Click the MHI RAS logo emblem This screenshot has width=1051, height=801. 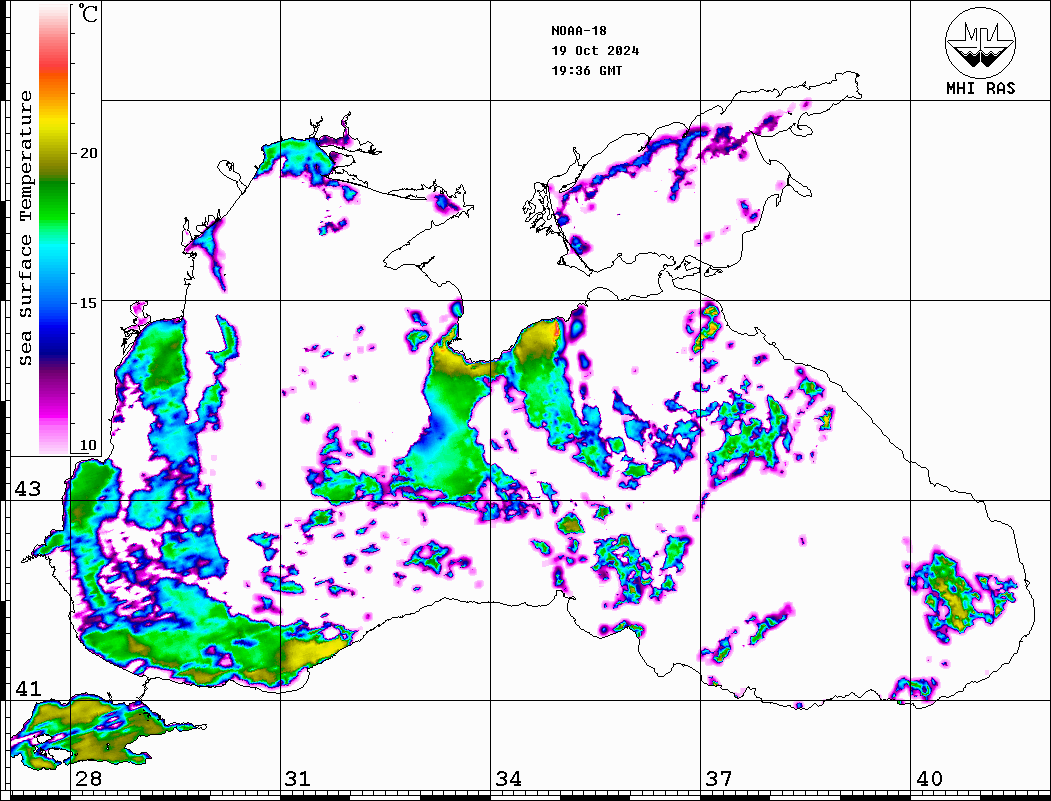tap(980, 42)
